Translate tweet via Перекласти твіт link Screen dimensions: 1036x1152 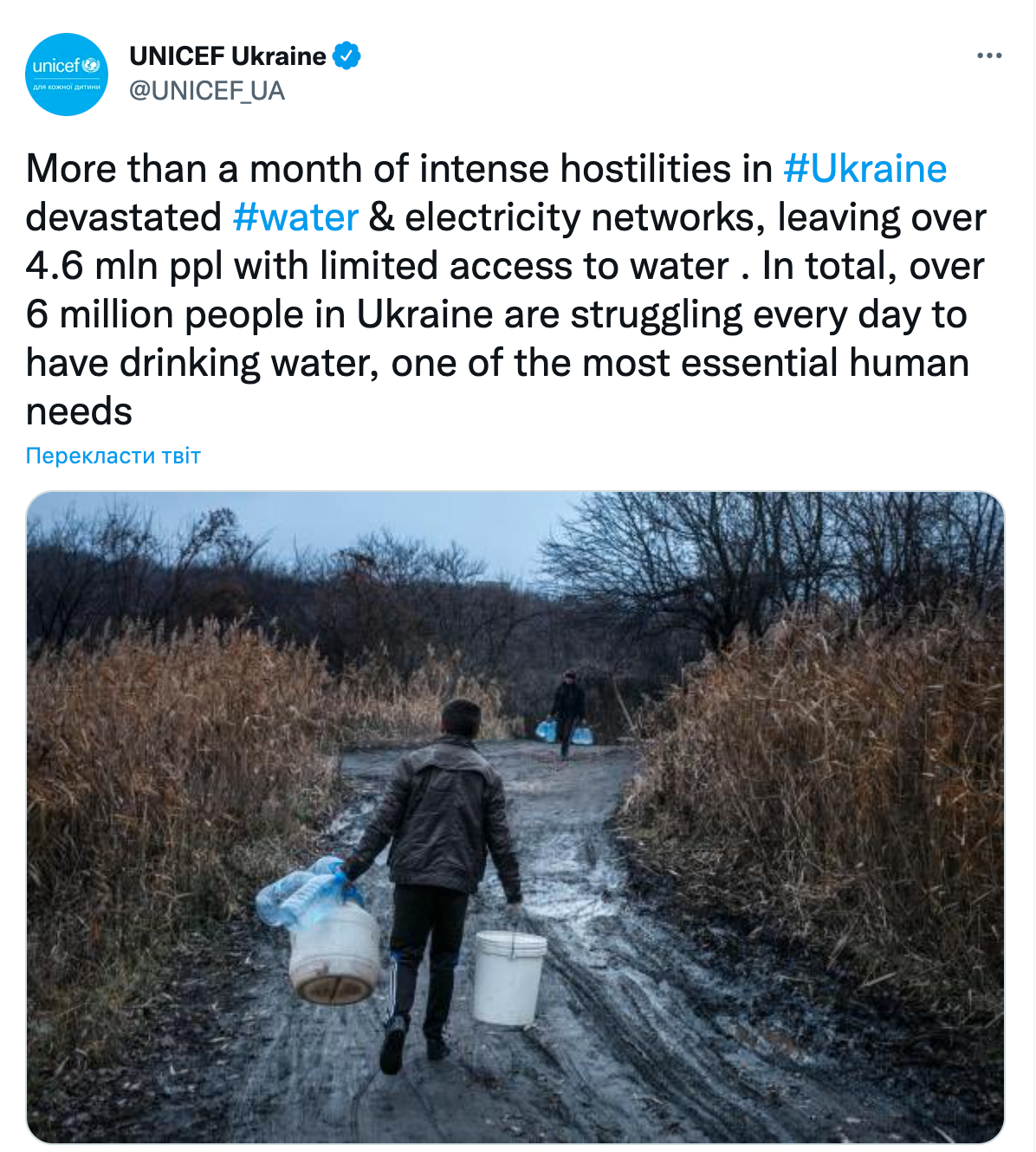tap(113, 456)
